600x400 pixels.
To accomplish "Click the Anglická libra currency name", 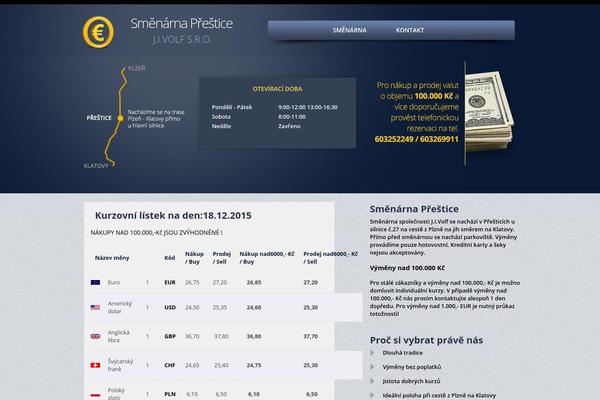I will tap(119, 336).
